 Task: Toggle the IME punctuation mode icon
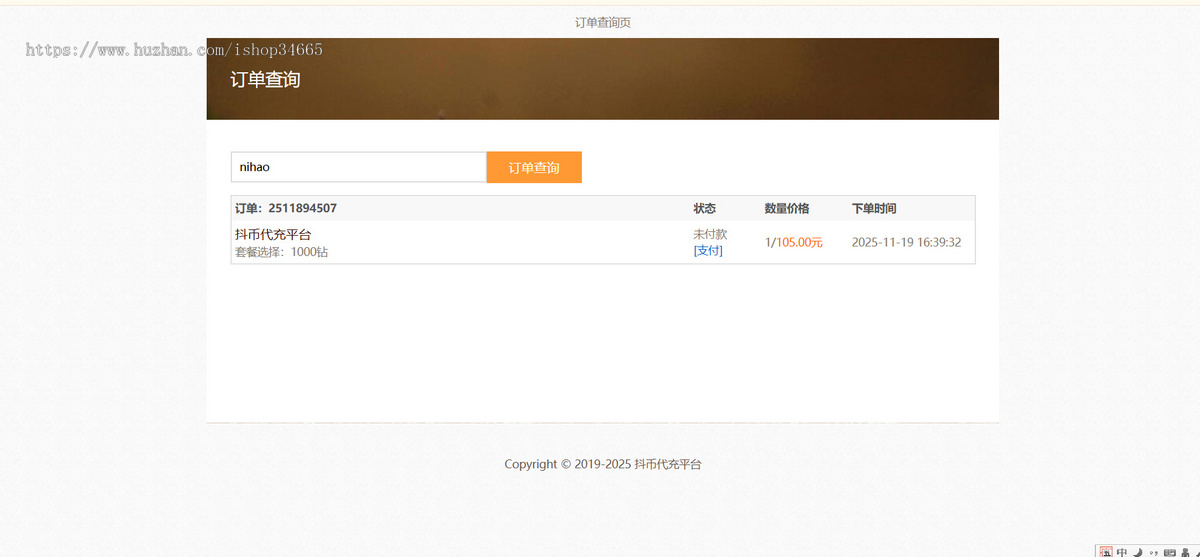pos(1154,551)
